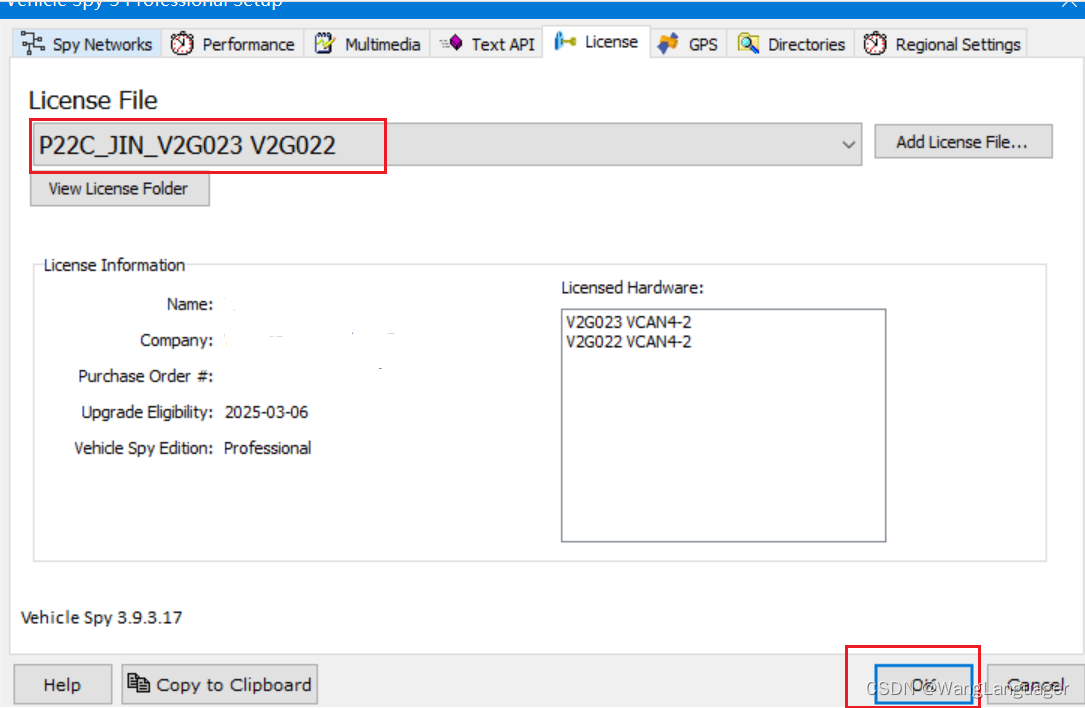Screen dimensions: 1085x708
Task: Click the Spy Networks tab icon
Action: (33, 43)
